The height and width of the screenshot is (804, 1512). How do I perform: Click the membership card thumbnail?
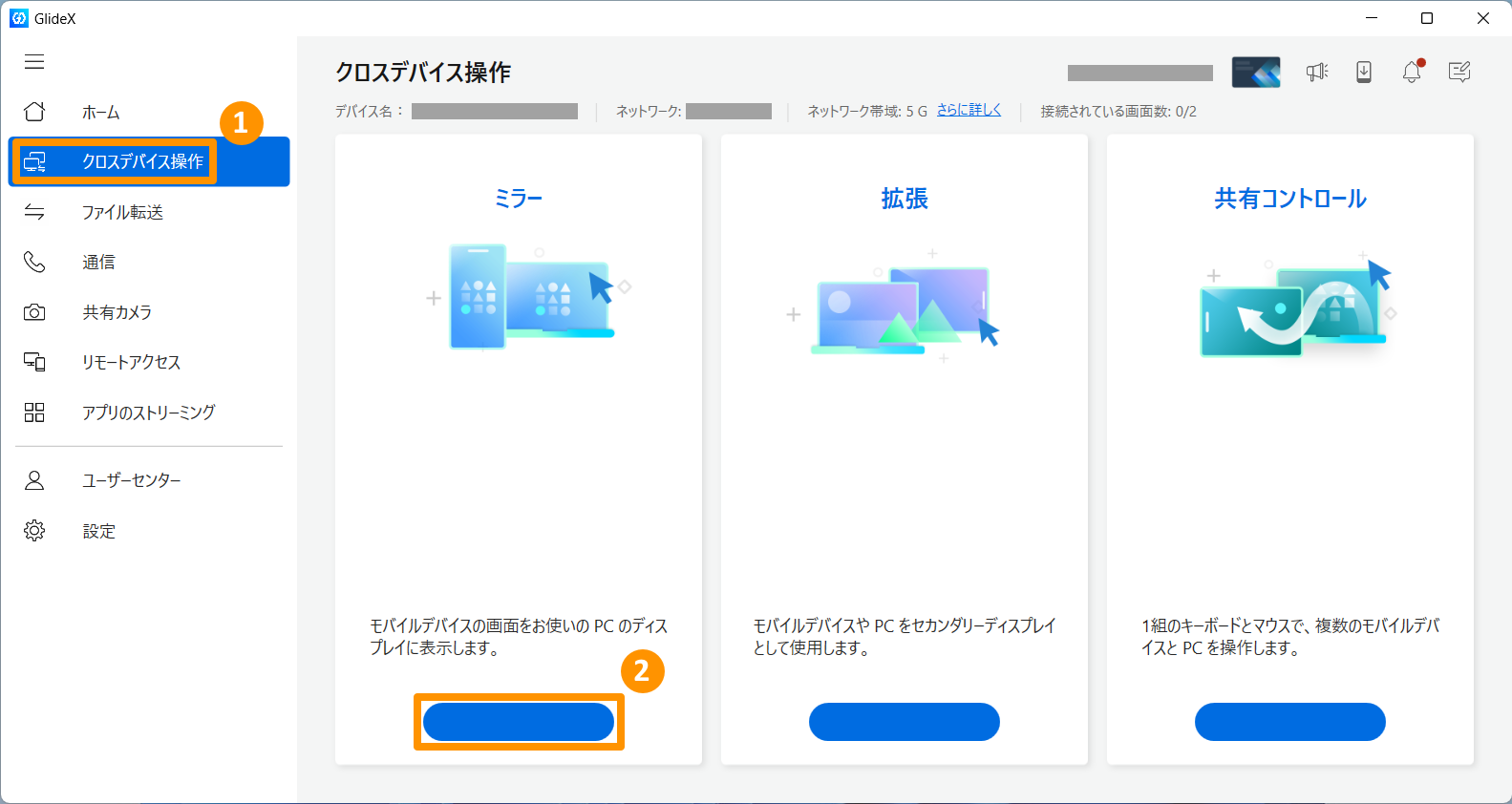(1256, 72)
